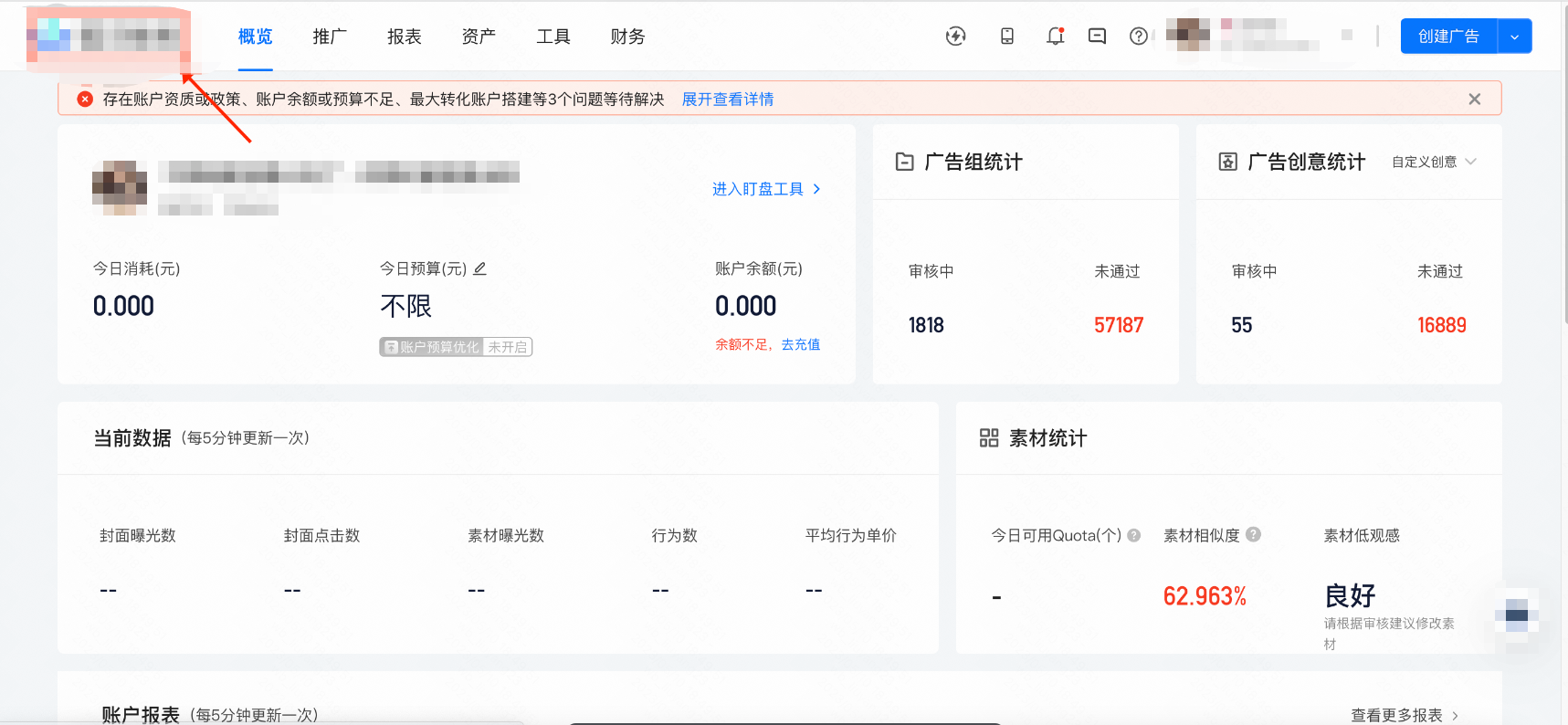
Task: Open 进入盯盘工具 link
Action: click(x=766, y=189)
